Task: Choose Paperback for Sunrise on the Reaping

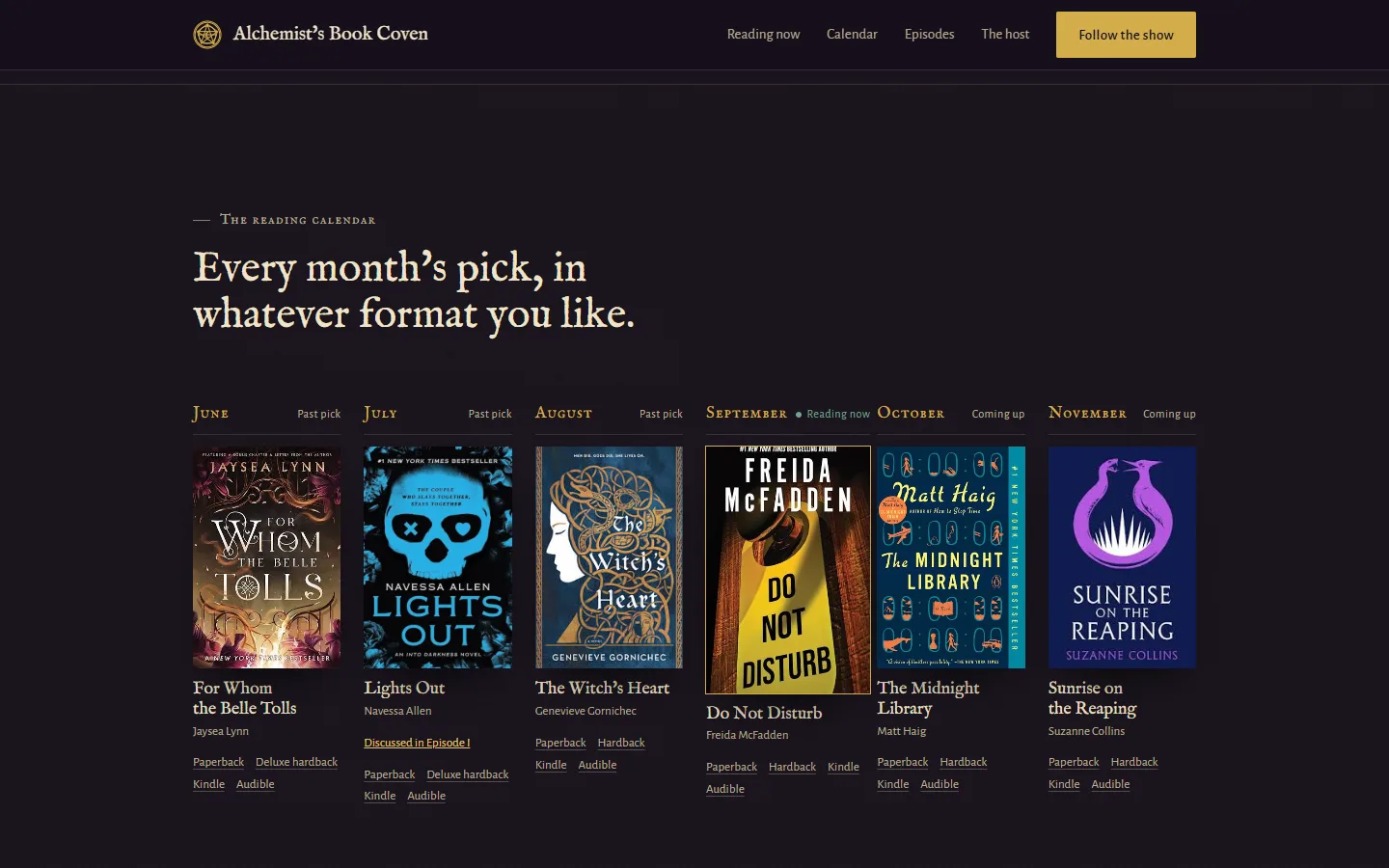Action: (1074, 762)
